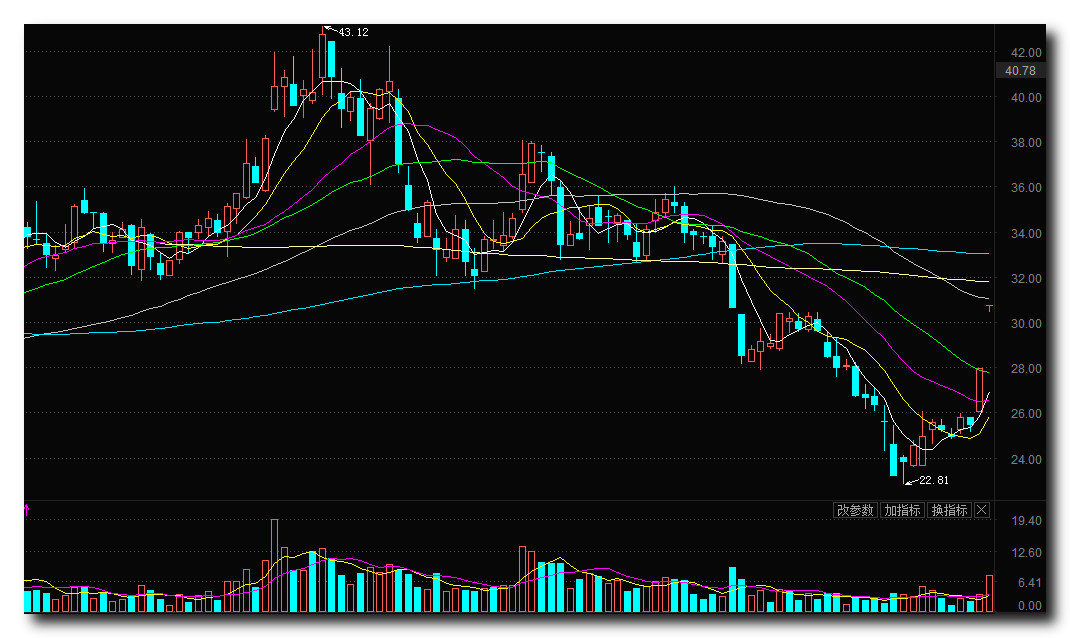The image size is (1070, 638).
Task: Click the 26.00 price axis label
Action: pyautogui.click(x=1026, y=414)
